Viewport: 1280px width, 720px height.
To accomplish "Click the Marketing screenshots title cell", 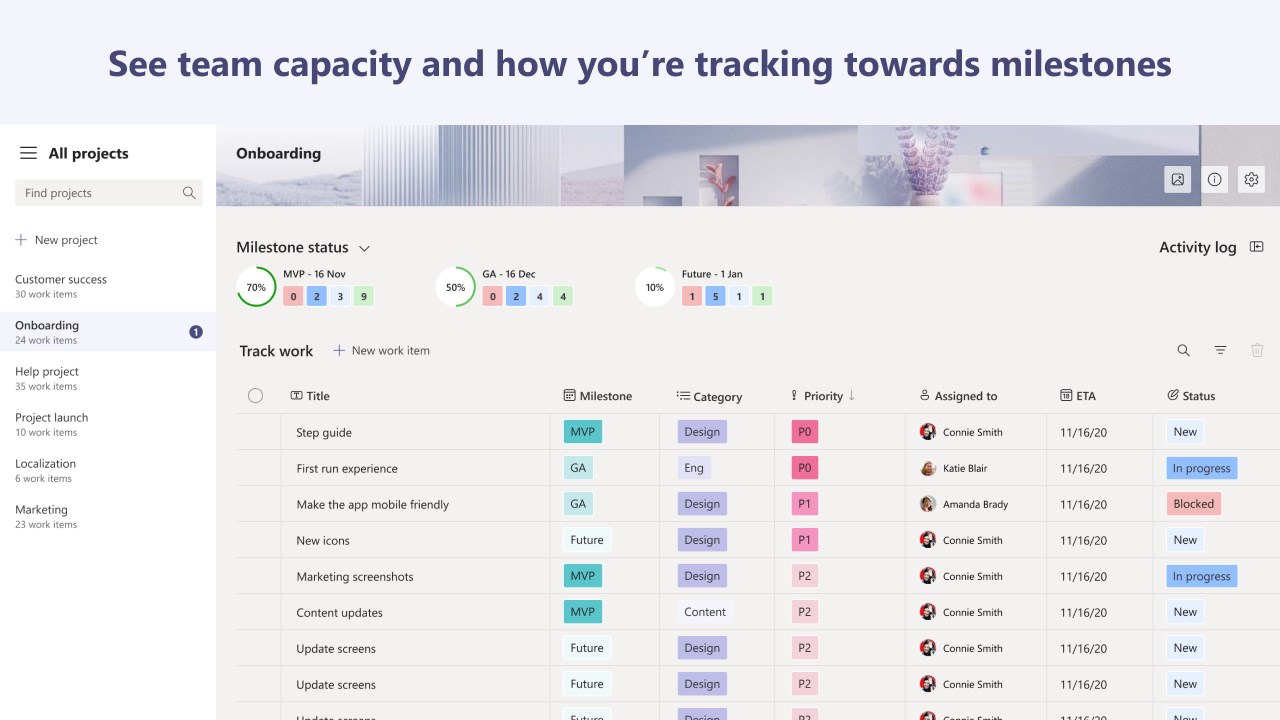I will click(x=355, y=576).
